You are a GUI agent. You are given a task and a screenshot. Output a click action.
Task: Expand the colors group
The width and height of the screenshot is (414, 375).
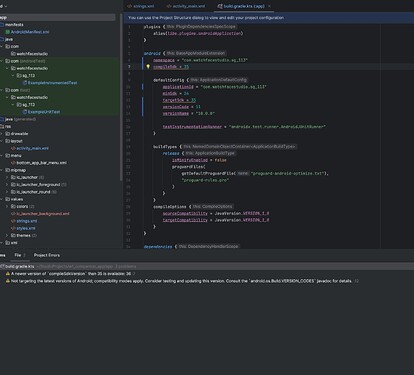point(7,207)
